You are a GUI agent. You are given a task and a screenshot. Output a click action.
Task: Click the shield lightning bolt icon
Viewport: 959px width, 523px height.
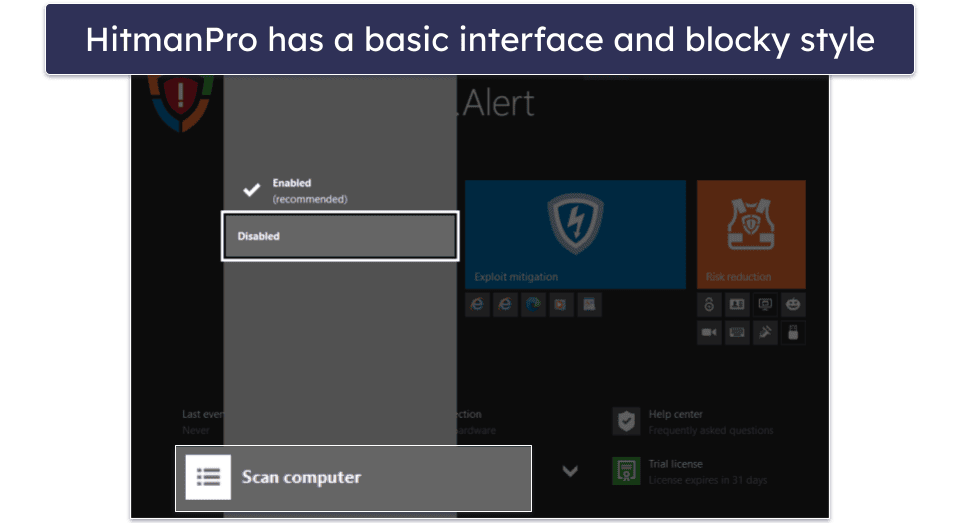[x=575, y=223]
